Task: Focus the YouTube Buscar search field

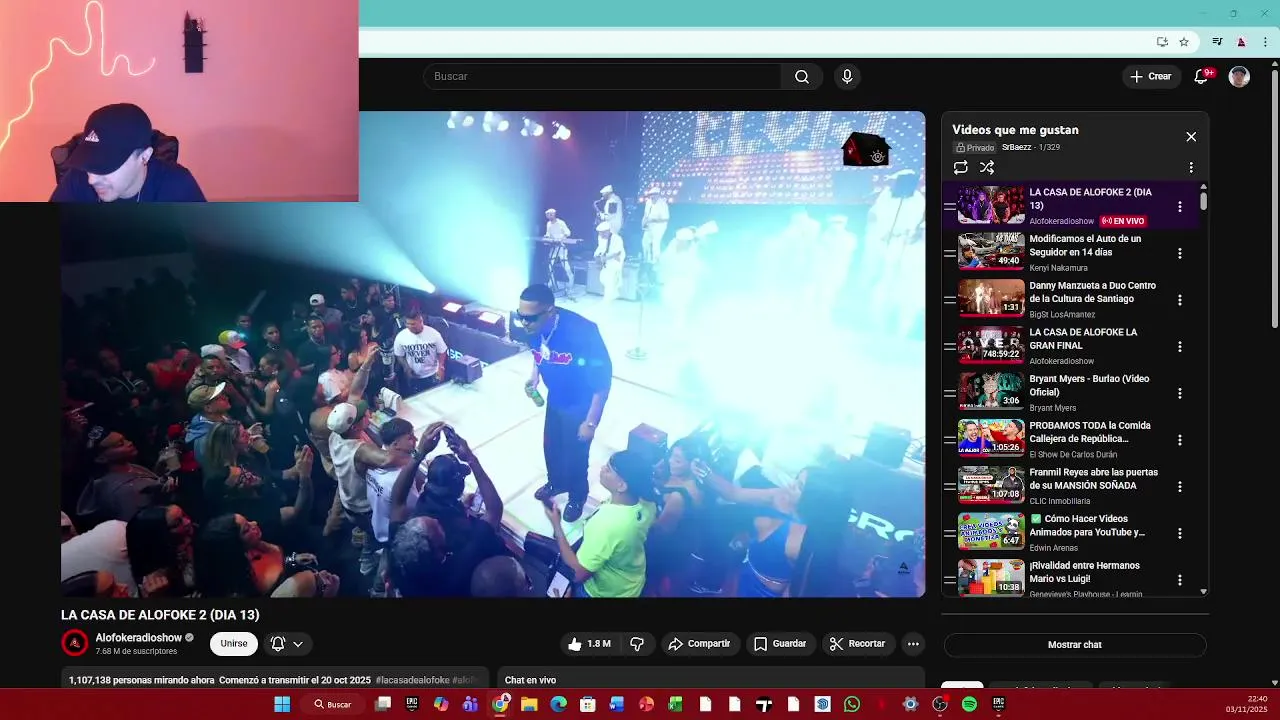Action: (x=603, y=77)
